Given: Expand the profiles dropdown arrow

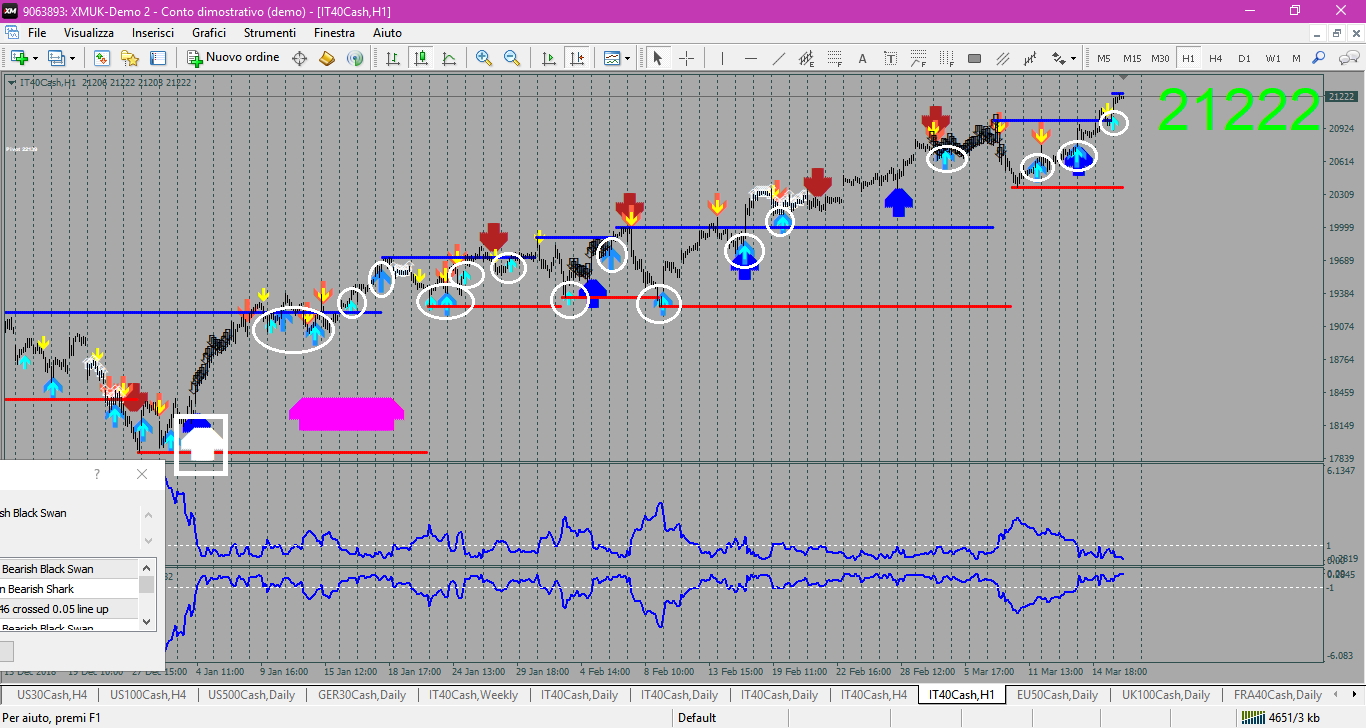Looking at the screenshot, I should click(72, 58).
